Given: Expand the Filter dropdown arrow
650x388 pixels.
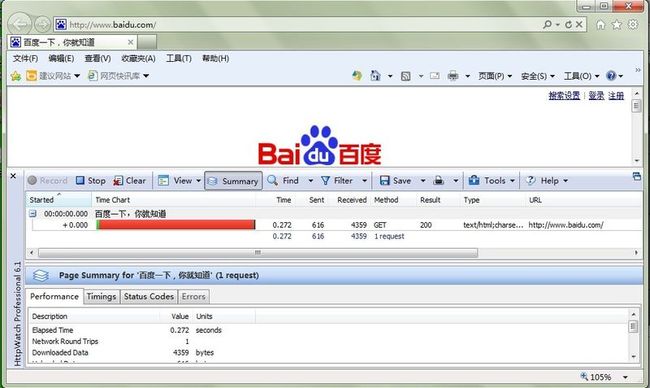Looking at the screenshot, I should (364, 181).
